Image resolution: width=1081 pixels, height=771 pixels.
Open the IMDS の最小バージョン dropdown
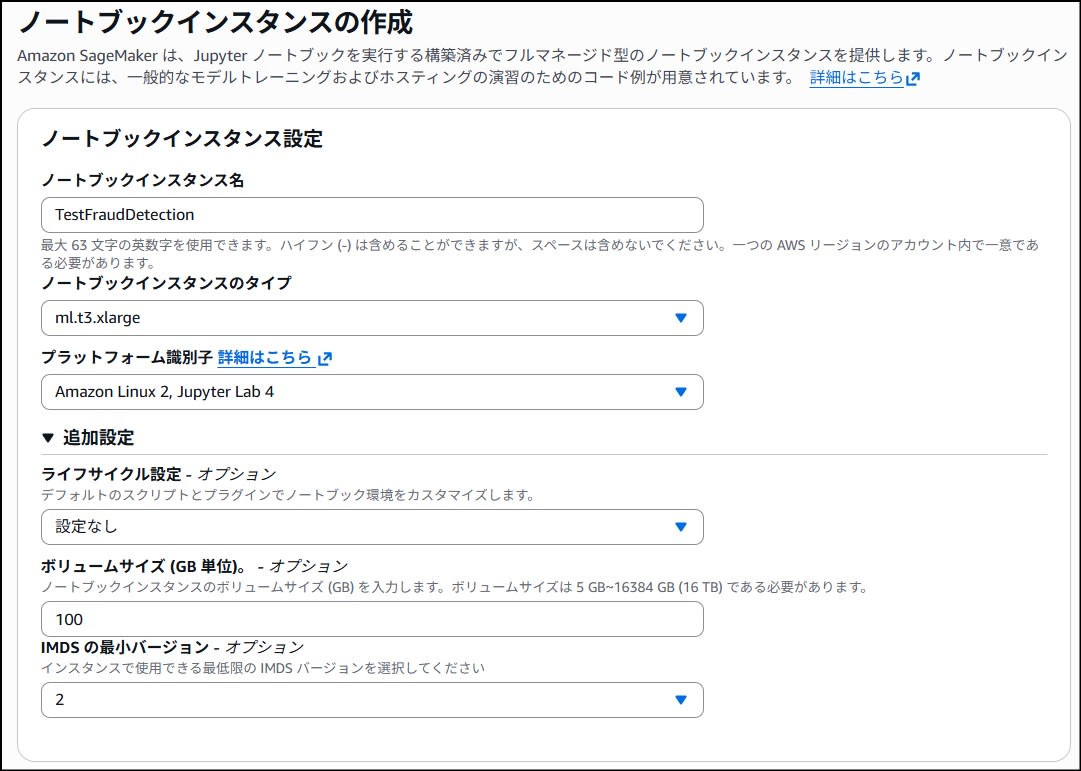click(x=370, y=700)
